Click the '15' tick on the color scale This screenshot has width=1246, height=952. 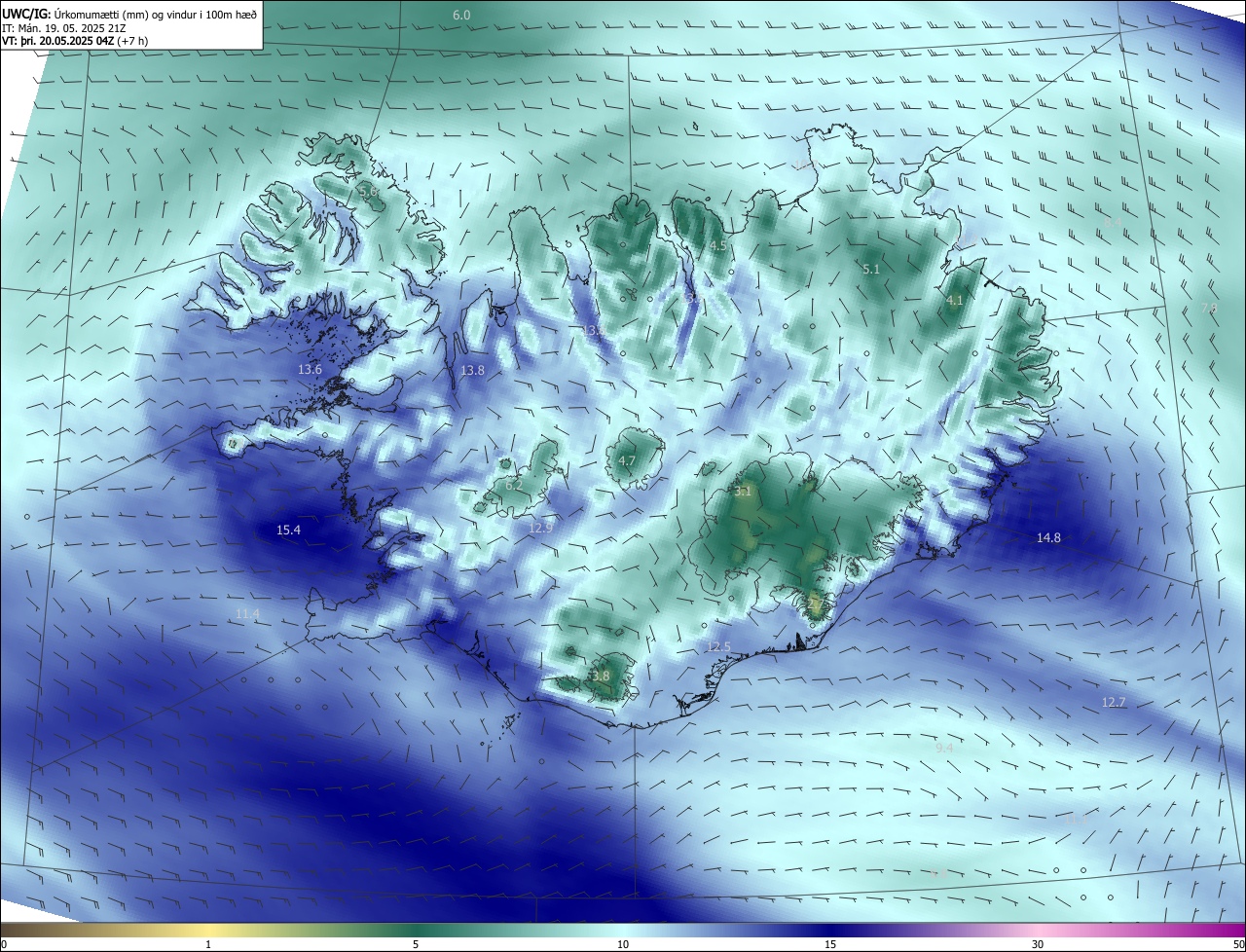(x=830, y=944)
